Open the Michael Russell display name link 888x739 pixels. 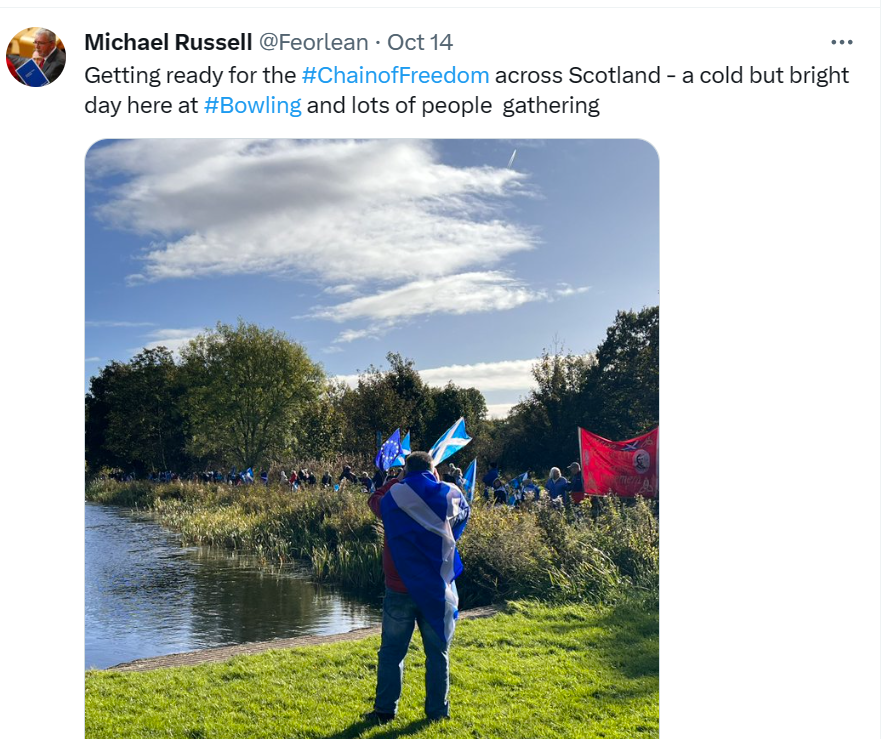point(168,42)
